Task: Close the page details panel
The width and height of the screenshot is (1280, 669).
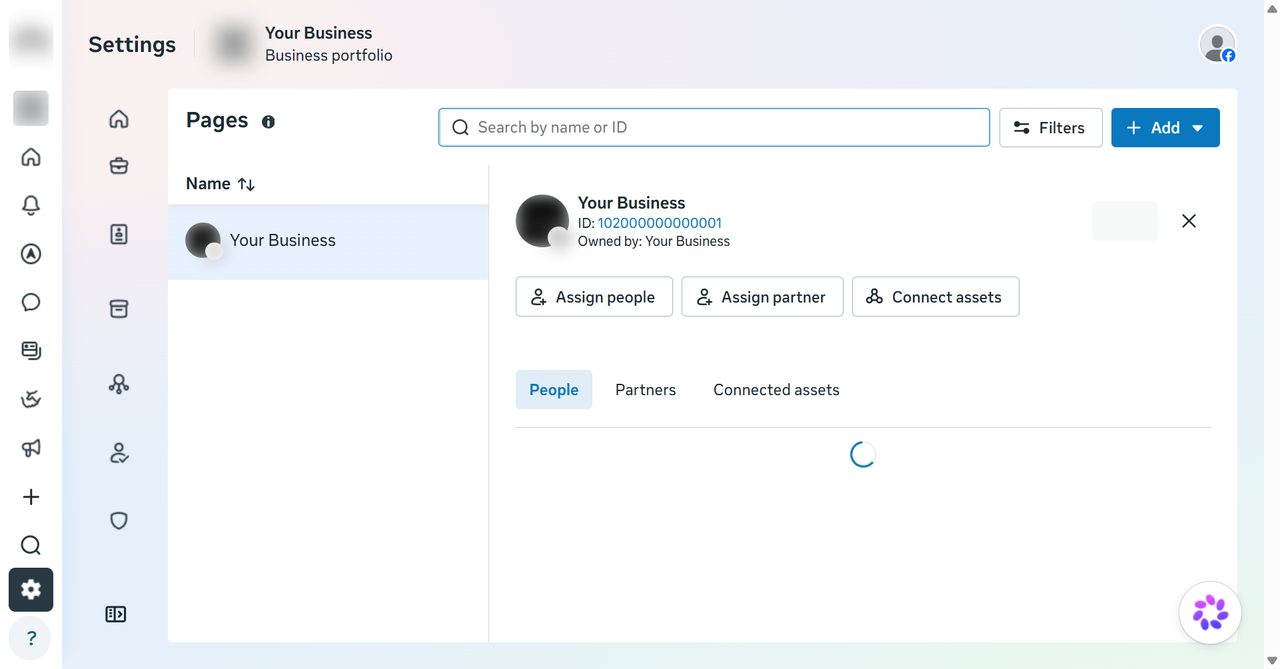Action: [x=1189, y=221]
